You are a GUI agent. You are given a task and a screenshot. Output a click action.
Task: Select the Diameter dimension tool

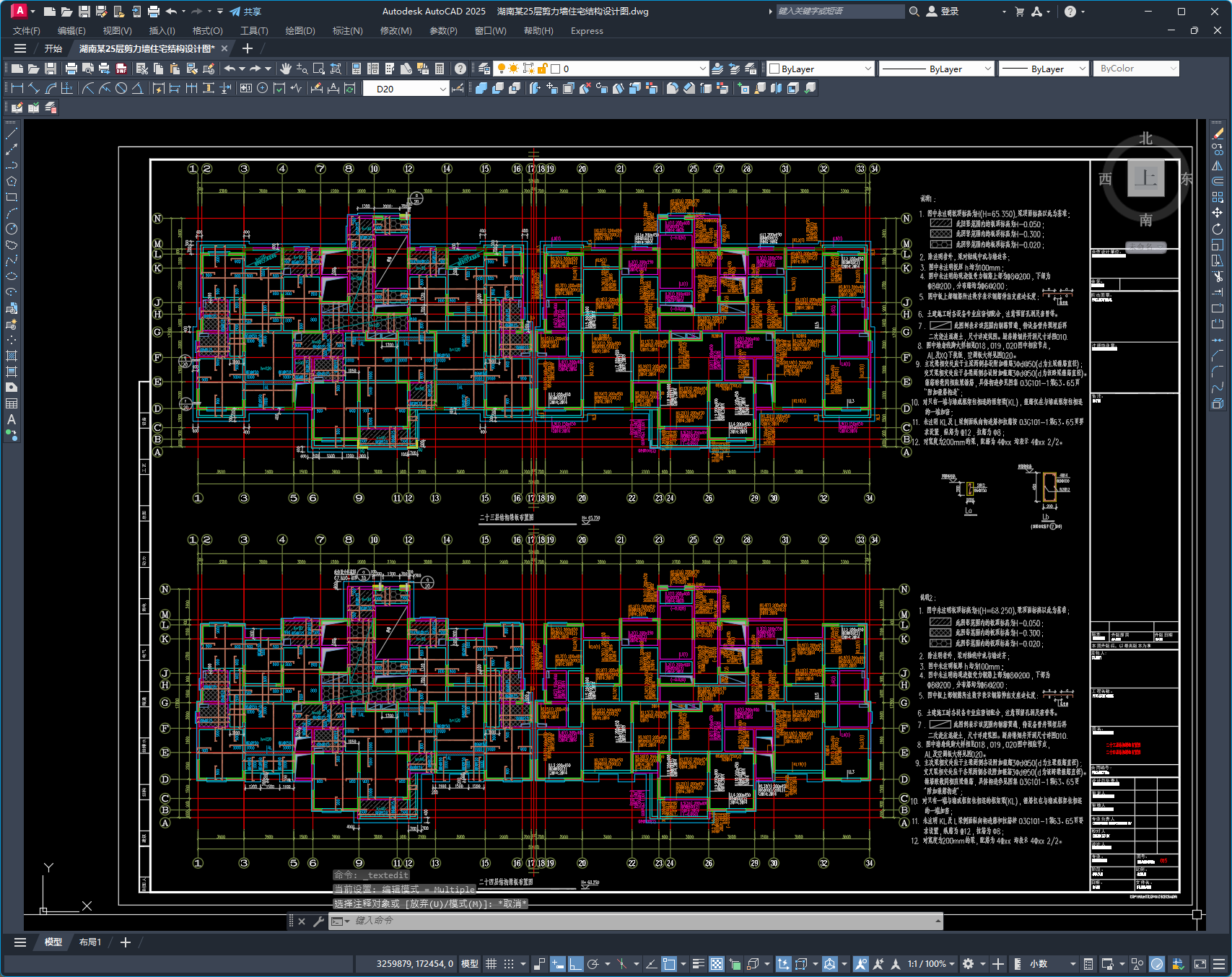click(121, 88)
